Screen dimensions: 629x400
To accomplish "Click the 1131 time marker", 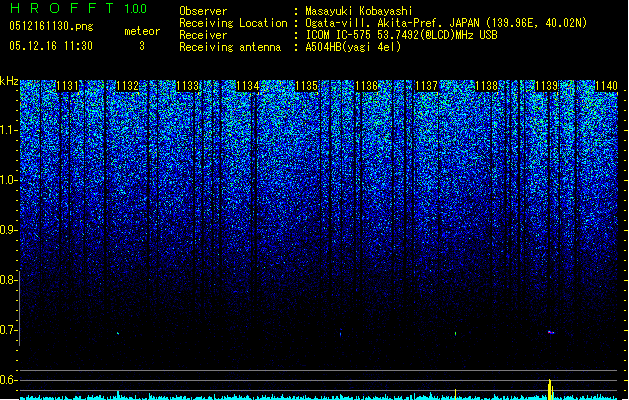I will tap(67, 86).
